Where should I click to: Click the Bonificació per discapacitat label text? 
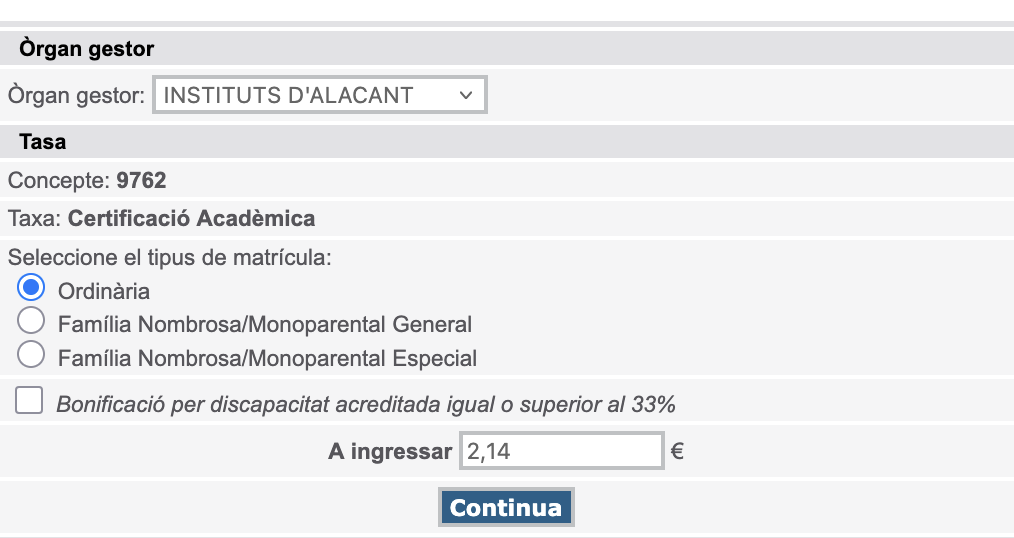point(366,405)
